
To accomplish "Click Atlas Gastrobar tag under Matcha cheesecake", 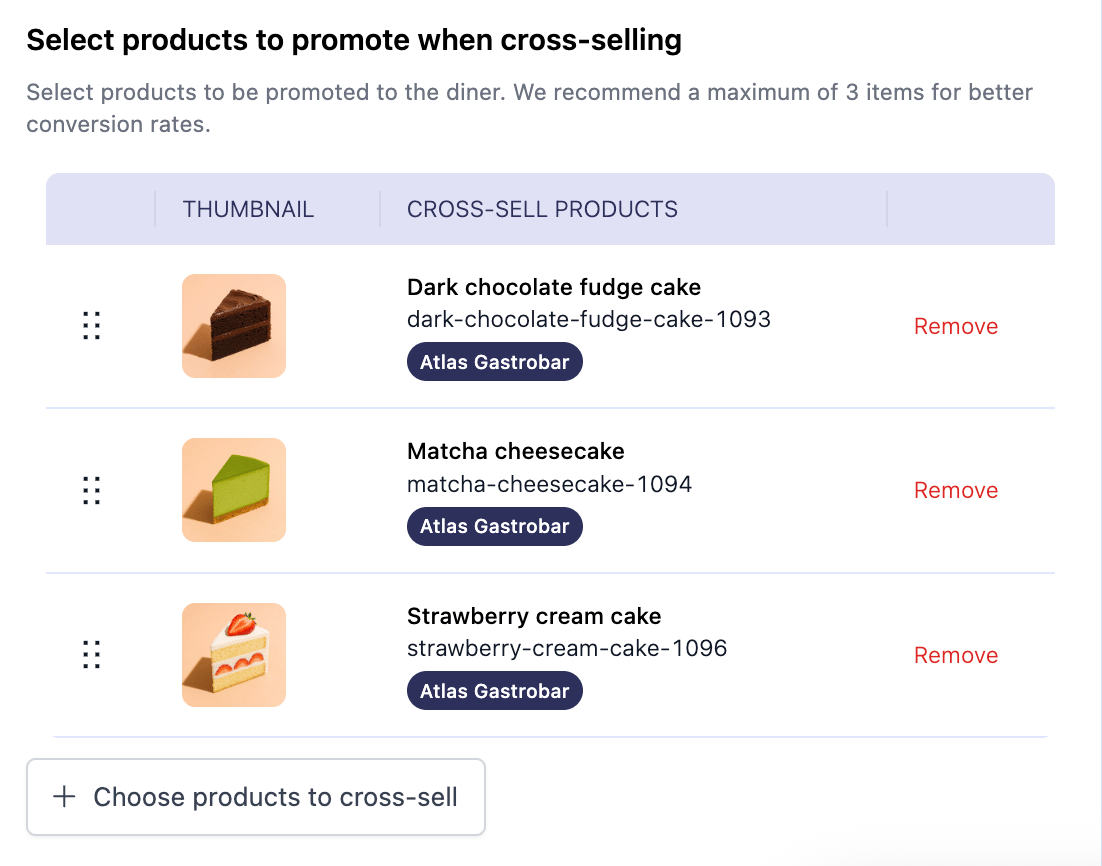I will pyautogui.click(x=495, y=526).
